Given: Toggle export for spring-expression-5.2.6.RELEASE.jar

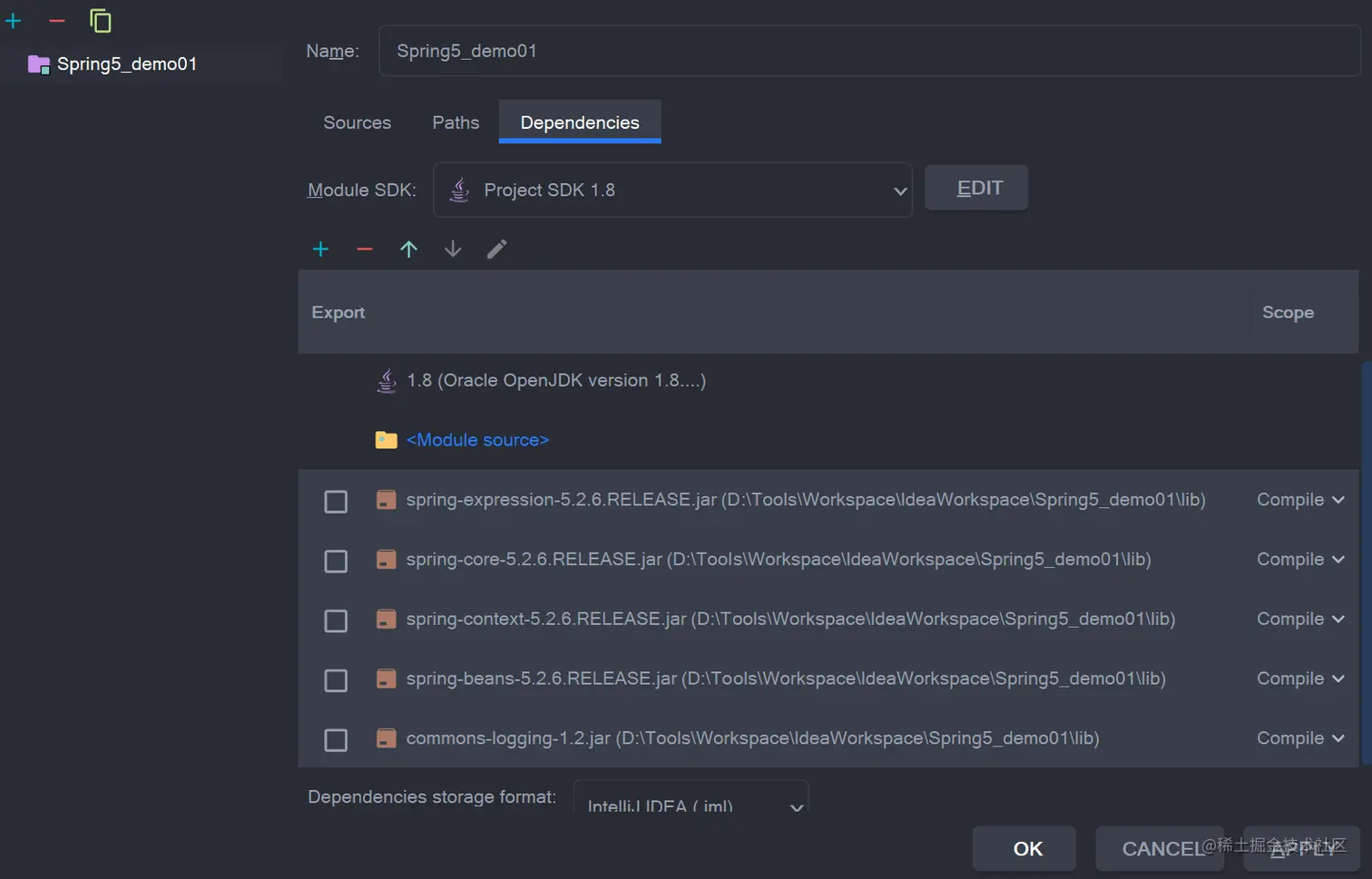Looking at the screenshot, I should coord(336,501).
